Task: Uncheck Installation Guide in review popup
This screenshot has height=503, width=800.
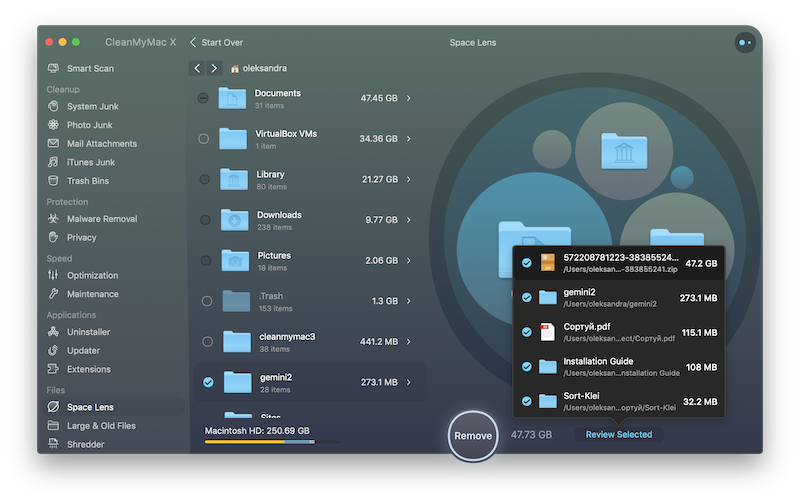Action: point(527,367)
